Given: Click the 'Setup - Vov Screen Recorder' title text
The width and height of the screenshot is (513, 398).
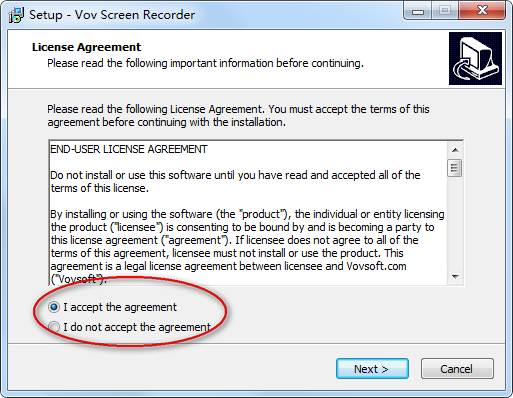Looking at the screenshot, I should tap(112, 15).
